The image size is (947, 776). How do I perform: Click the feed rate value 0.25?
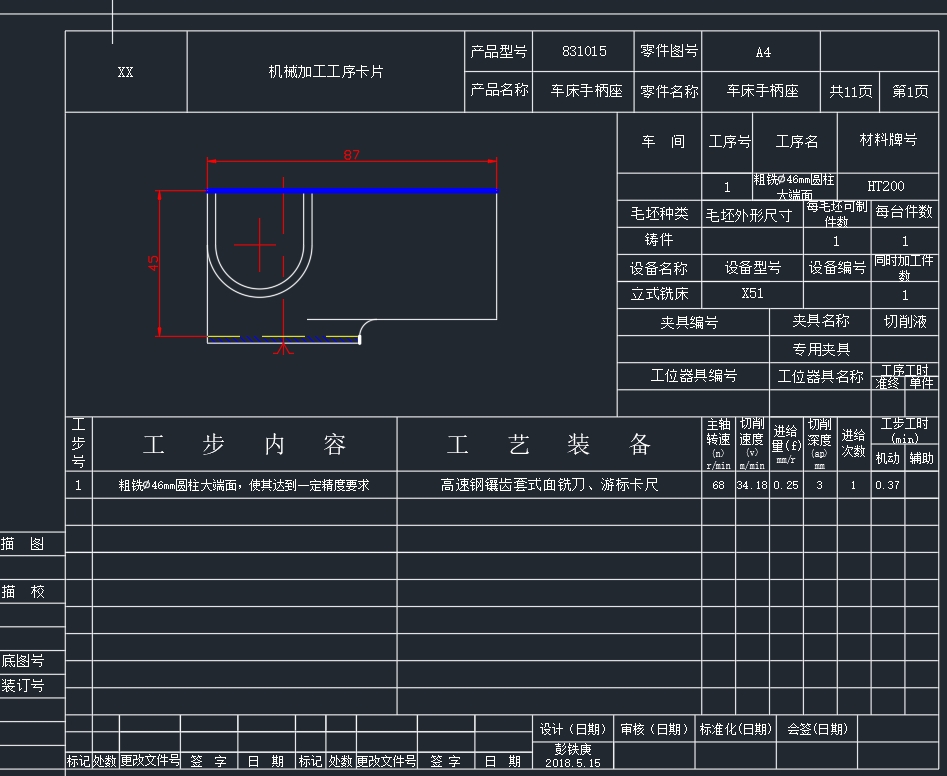786,485
